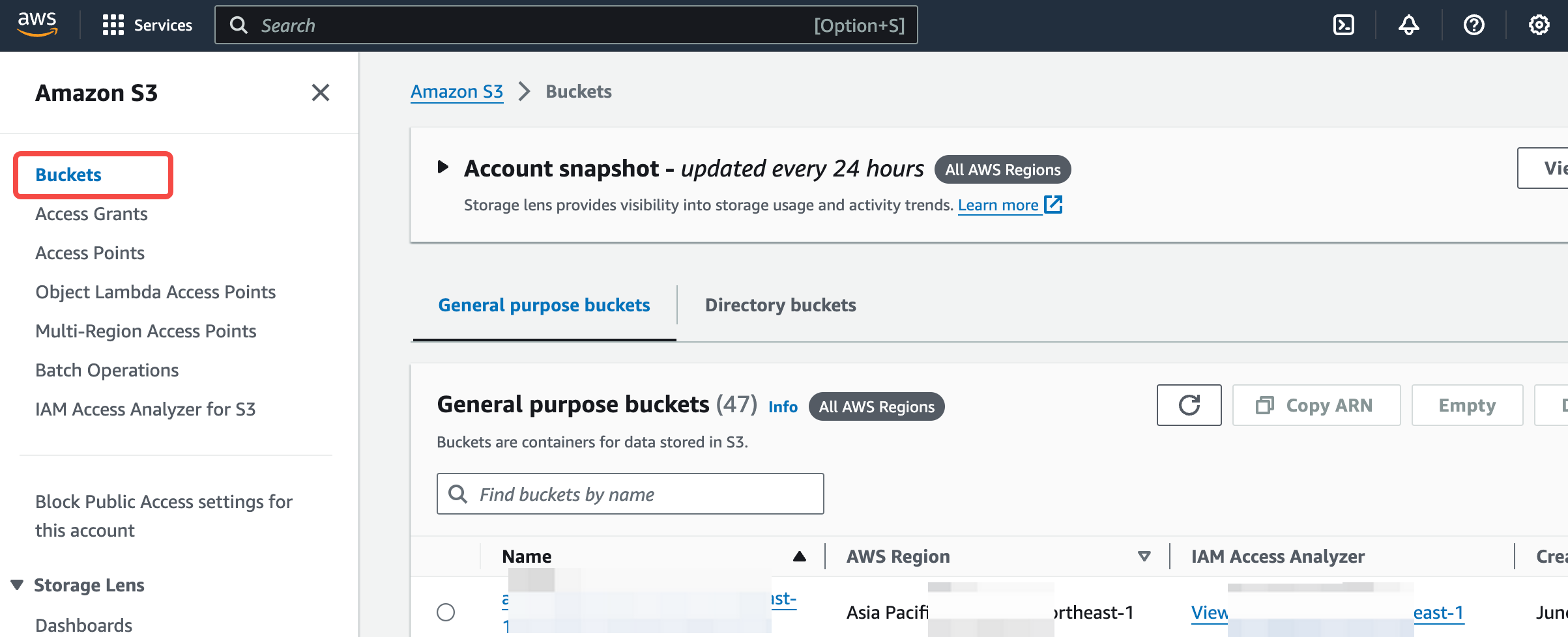Click the magnifier in top search bar
The image size is (1568, 637).
click(239, 25)
